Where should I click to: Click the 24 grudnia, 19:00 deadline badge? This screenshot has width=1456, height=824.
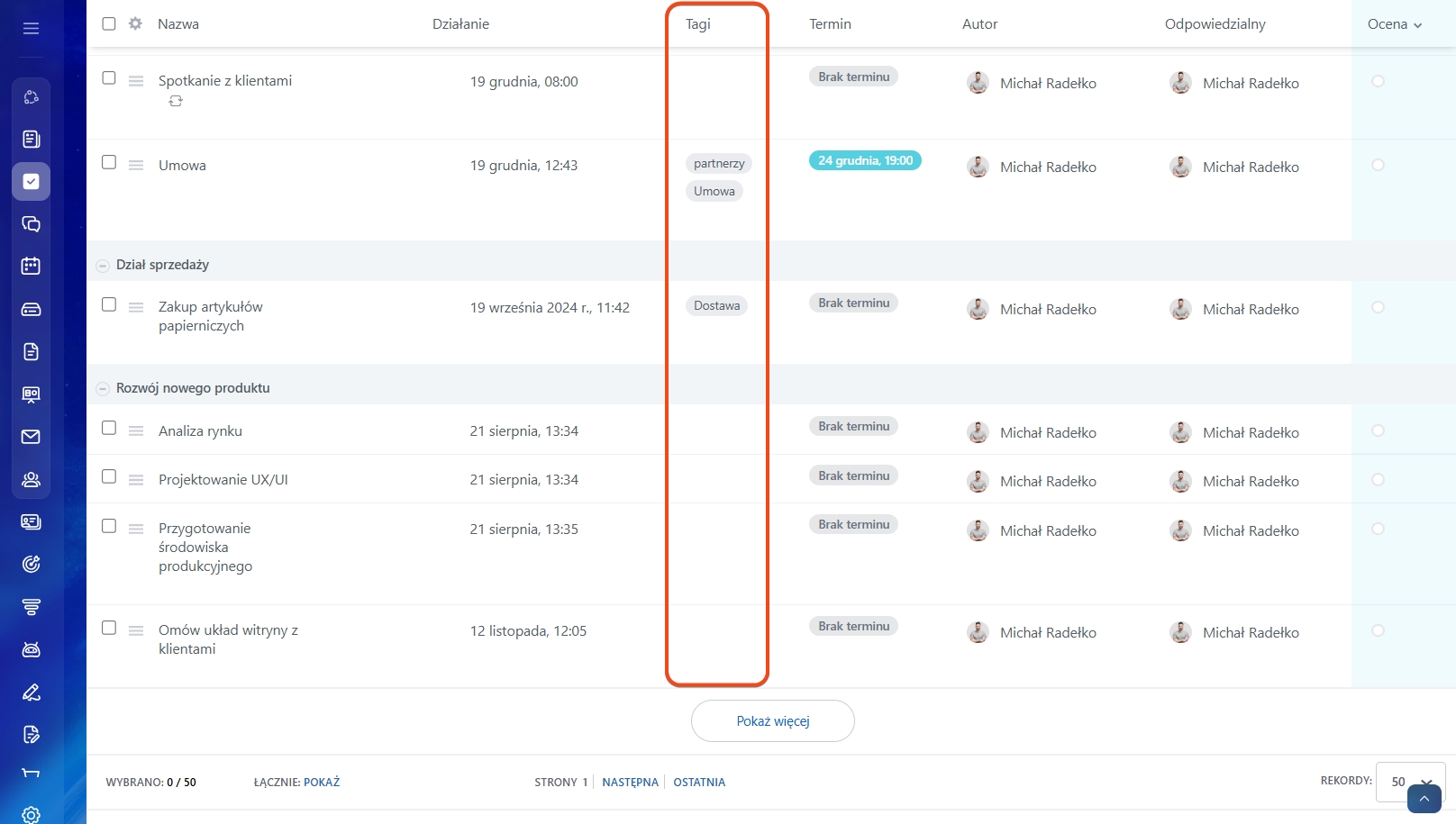[x=865, y=161]
